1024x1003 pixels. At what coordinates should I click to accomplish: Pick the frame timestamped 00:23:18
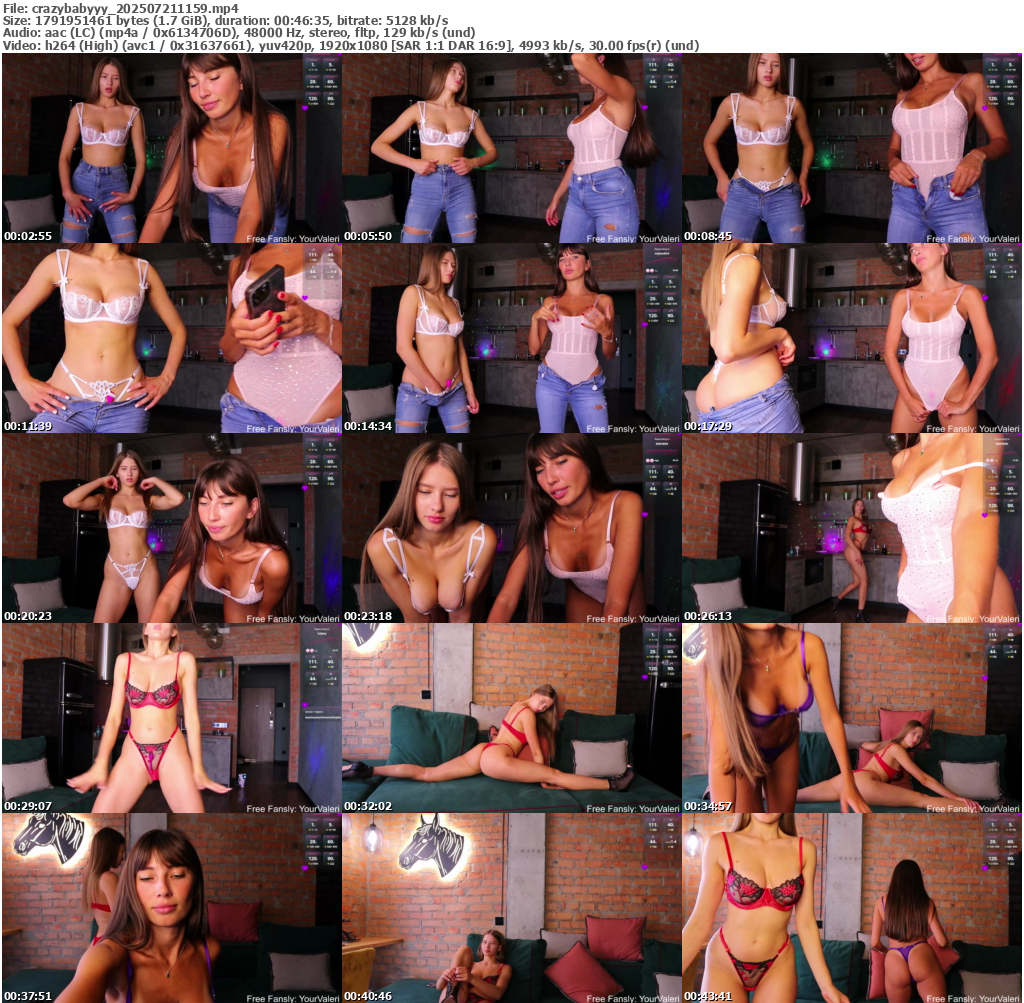pos(511,528)
